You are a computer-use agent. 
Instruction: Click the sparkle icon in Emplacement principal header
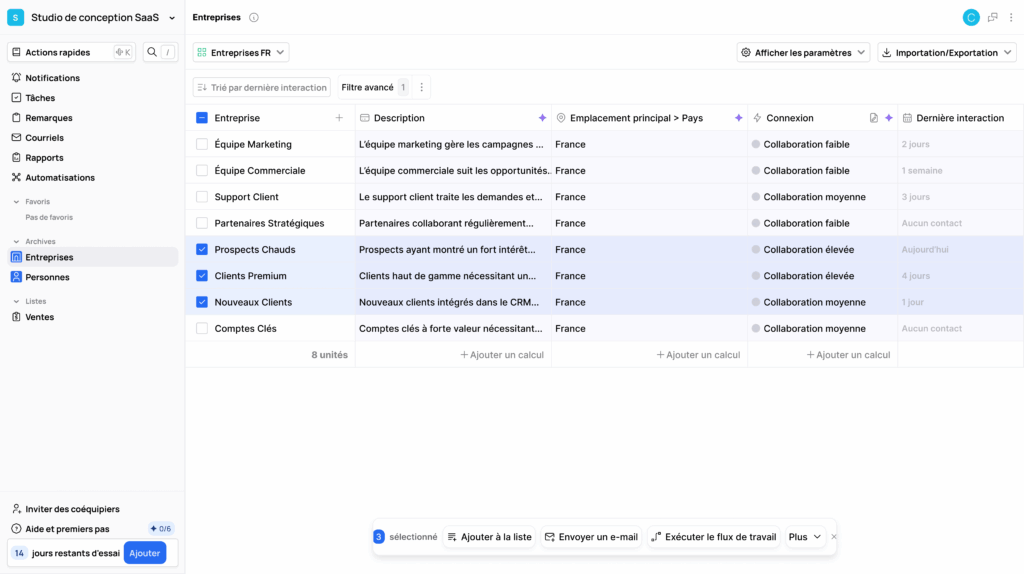pyautogui.click(x=738, y=118)
